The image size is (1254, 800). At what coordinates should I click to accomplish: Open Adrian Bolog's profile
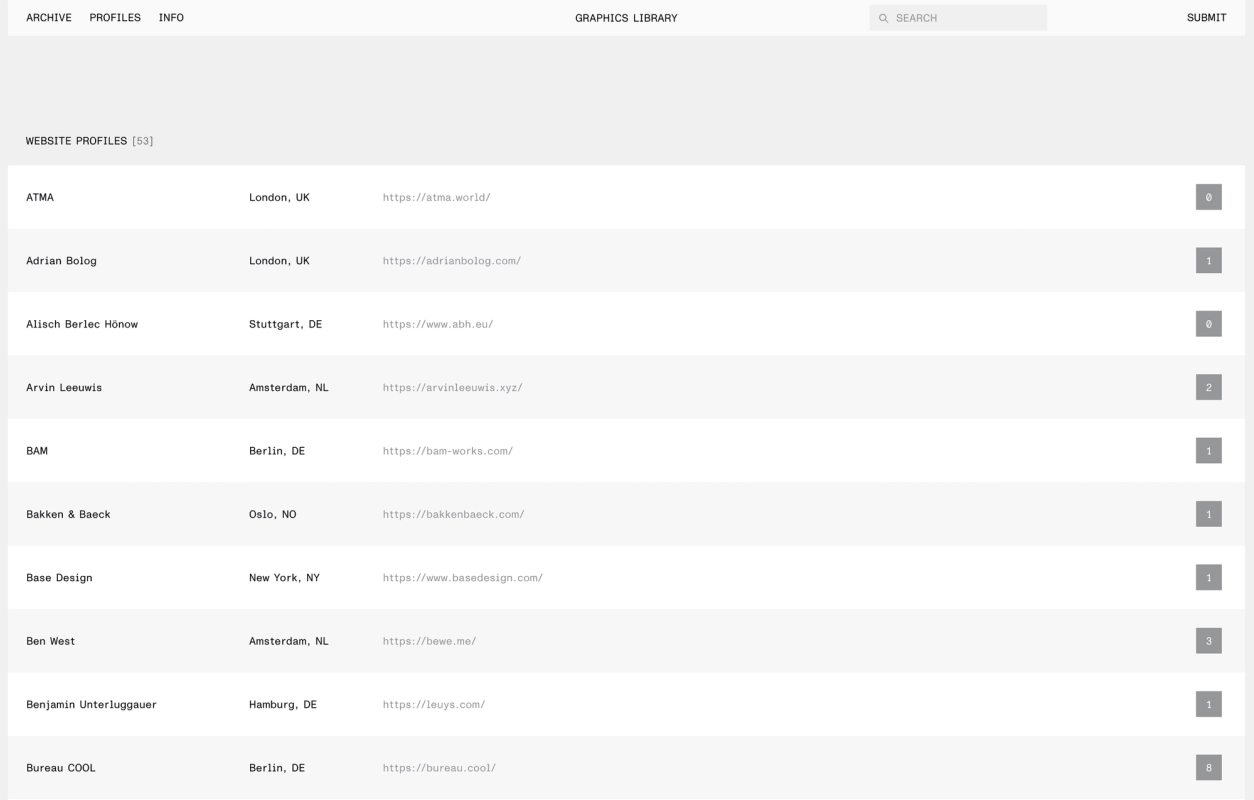pos(61,261)
